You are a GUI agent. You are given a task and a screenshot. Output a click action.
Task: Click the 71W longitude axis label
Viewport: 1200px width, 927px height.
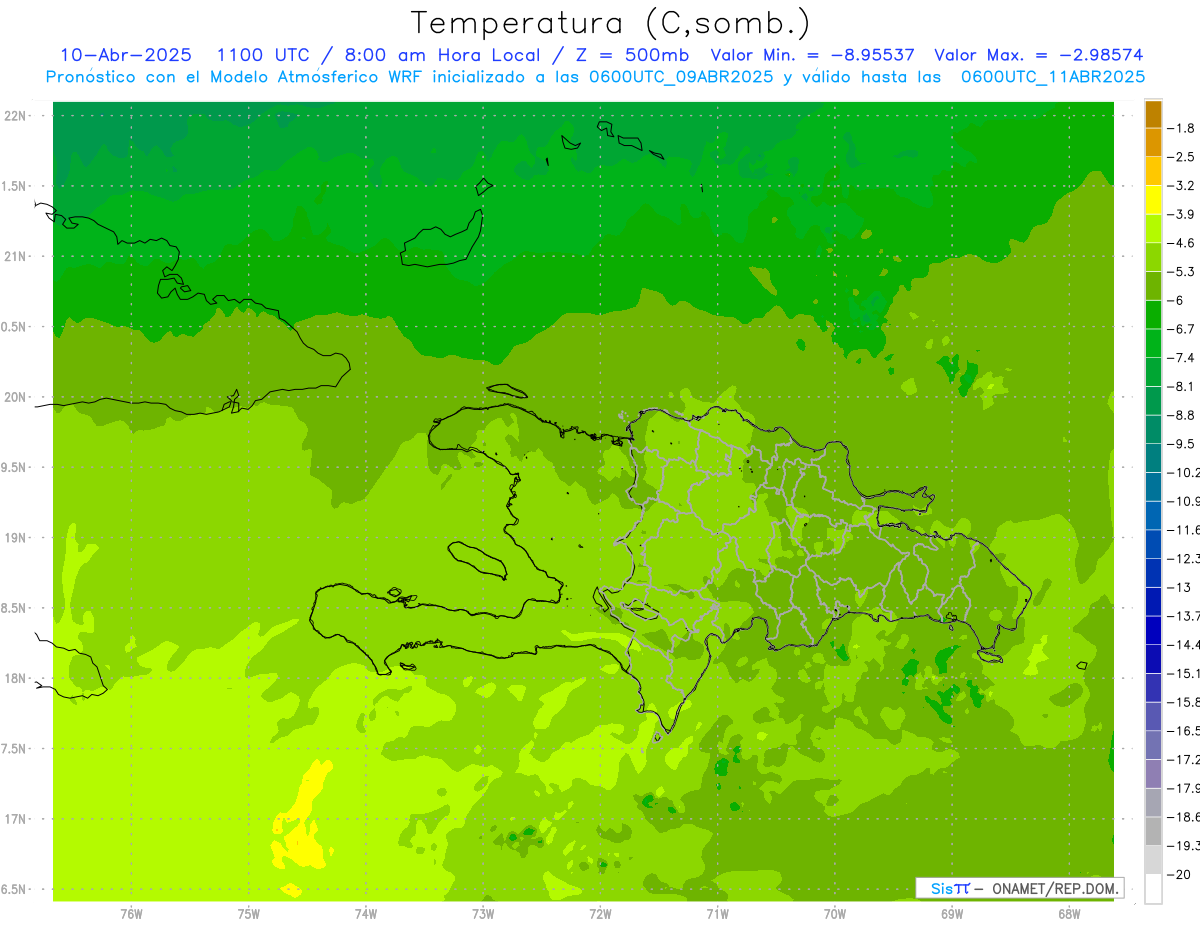pos(717,913)
